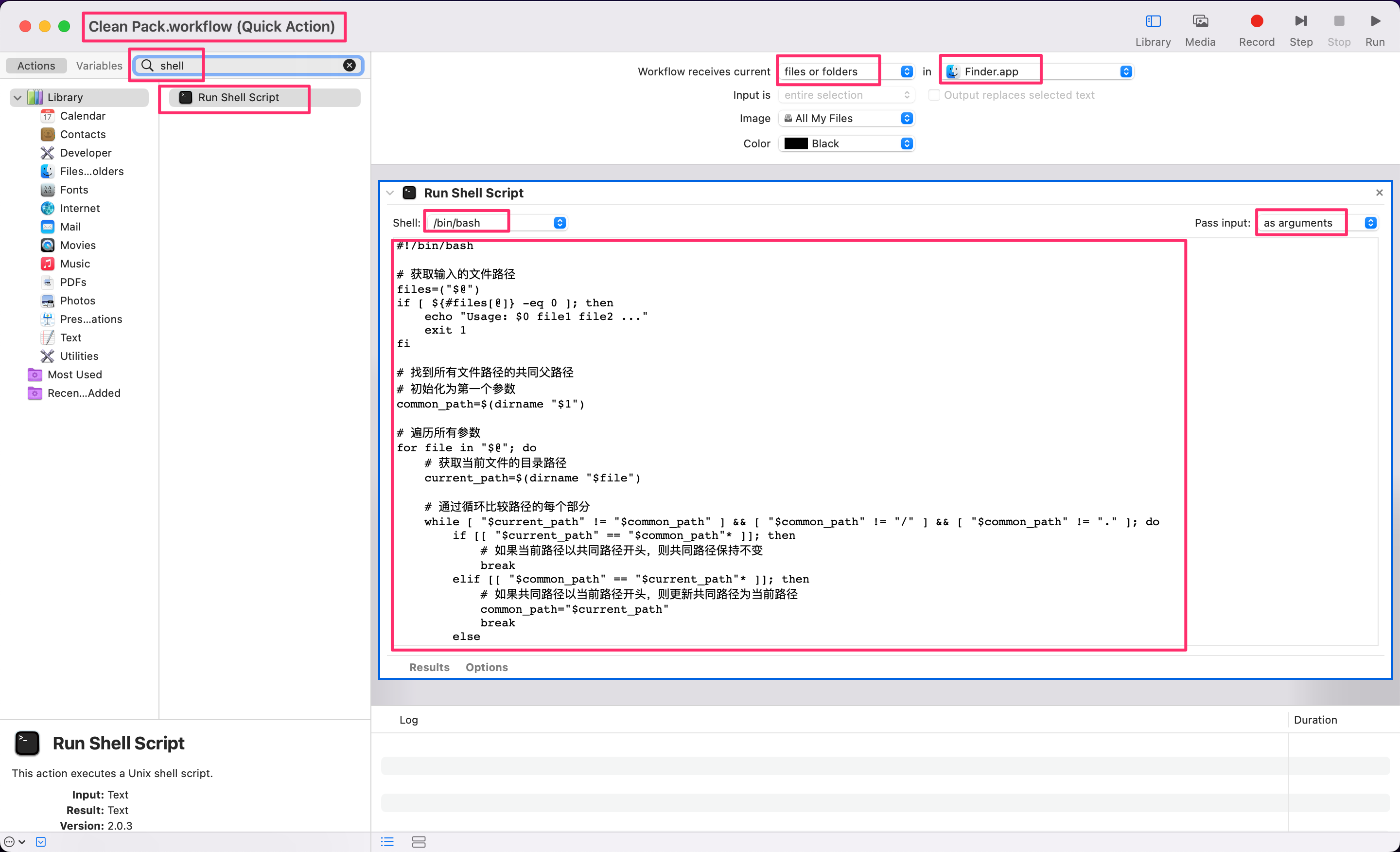1400x852 pixels.
Task: Open the action's Options tab
Action: [487, 667]
